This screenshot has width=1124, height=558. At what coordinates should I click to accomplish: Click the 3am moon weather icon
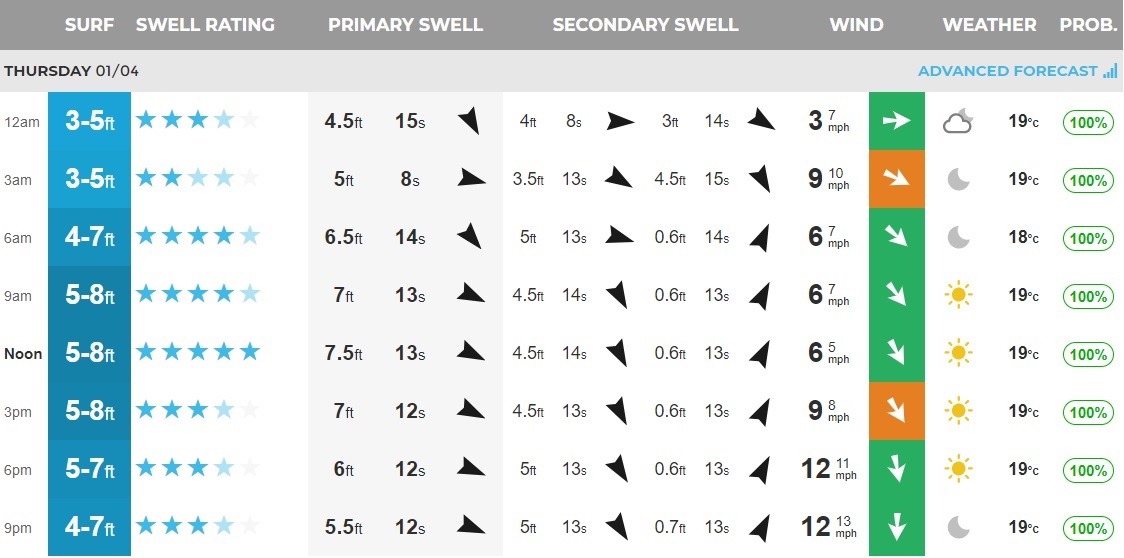(958, 180)
